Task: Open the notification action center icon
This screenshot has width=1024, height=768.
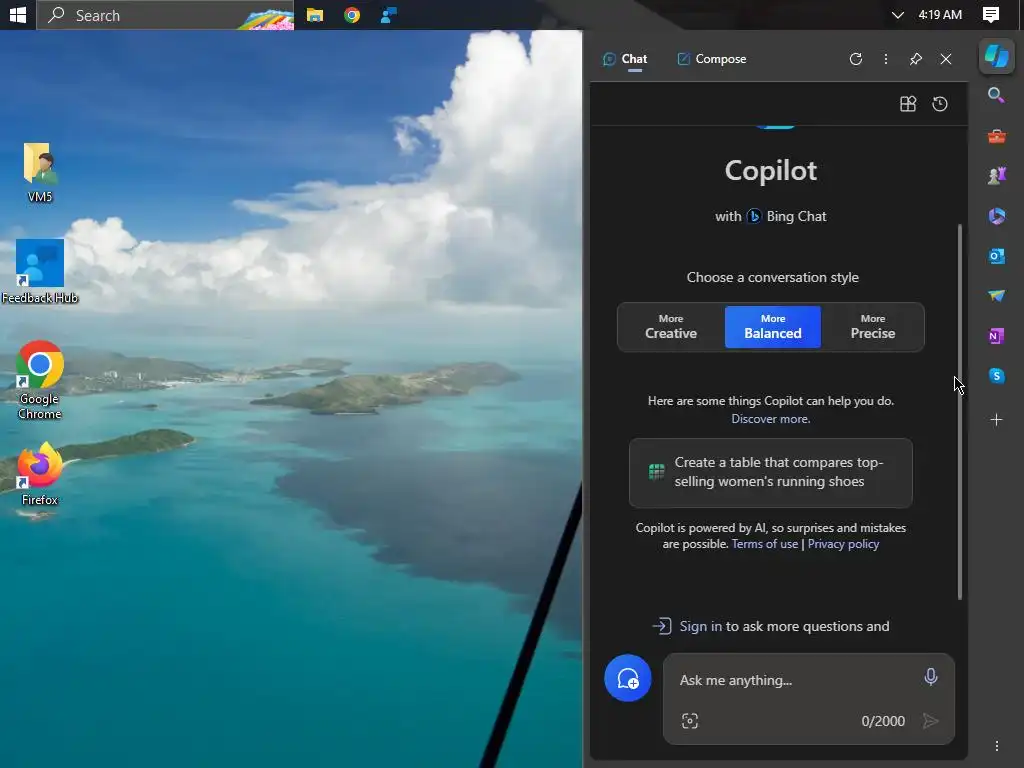Action: [991, 14]
